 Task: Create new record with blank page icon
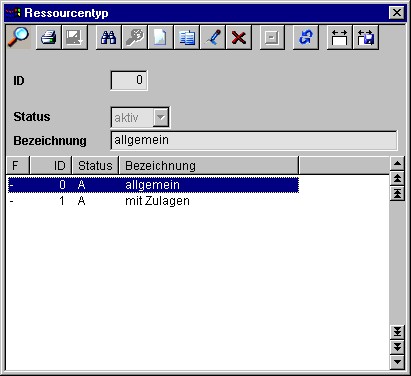160,37
